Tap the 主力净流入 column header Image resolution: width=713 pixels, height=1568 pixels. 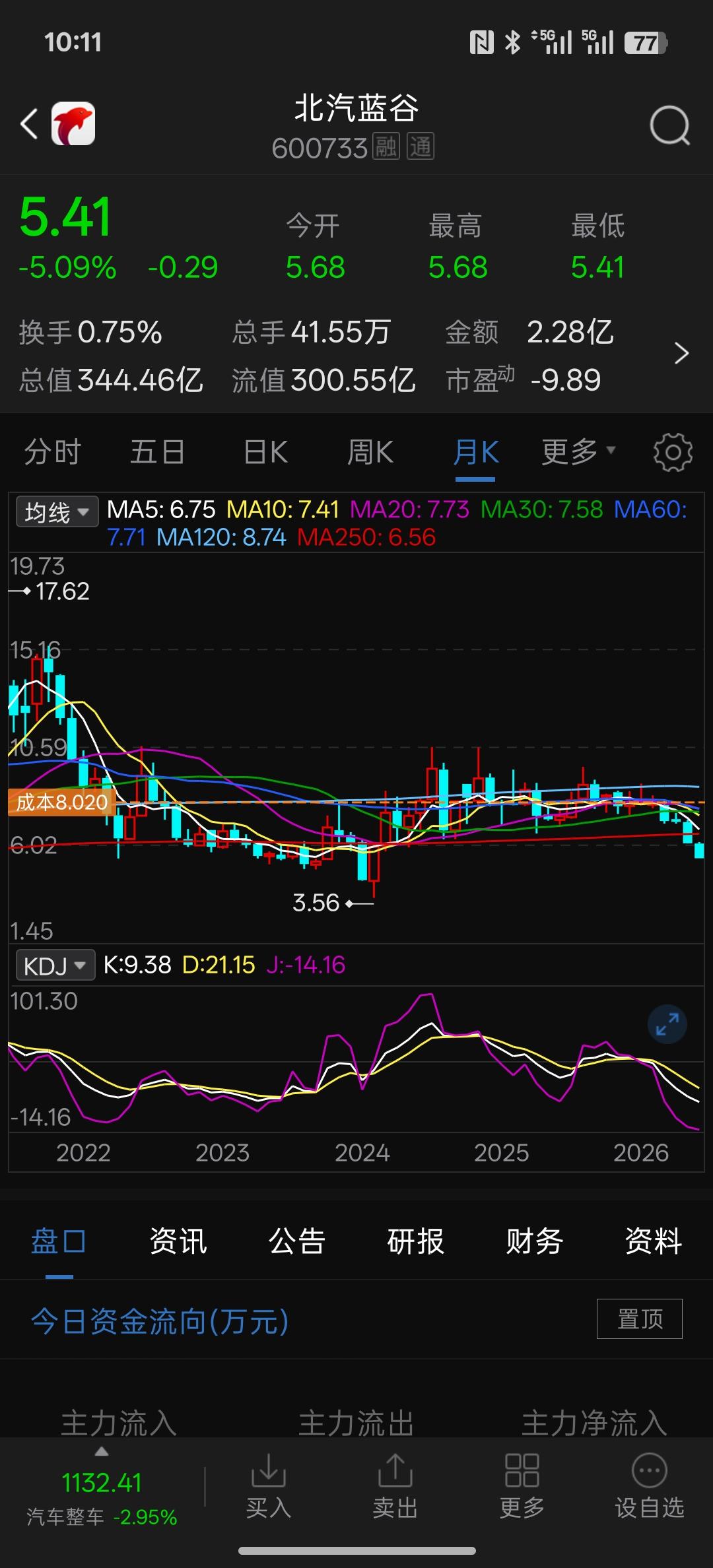coord(594,1423)
